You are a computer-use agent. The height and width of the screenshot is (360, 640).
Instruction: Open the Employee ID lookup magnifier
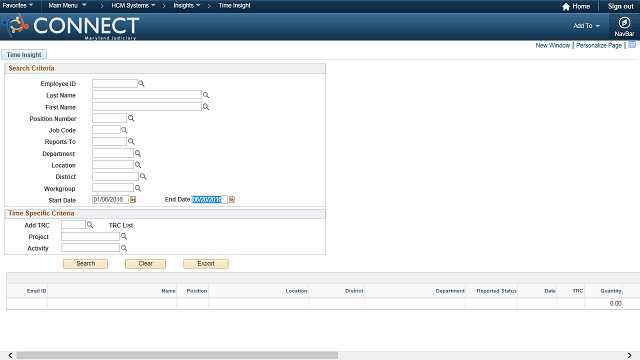pyautogui.click(x=141, y=83)
